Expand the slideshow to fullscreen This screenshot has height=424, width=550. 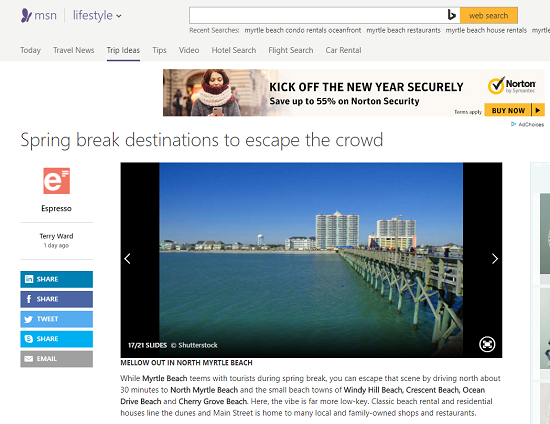coord(487,344)
